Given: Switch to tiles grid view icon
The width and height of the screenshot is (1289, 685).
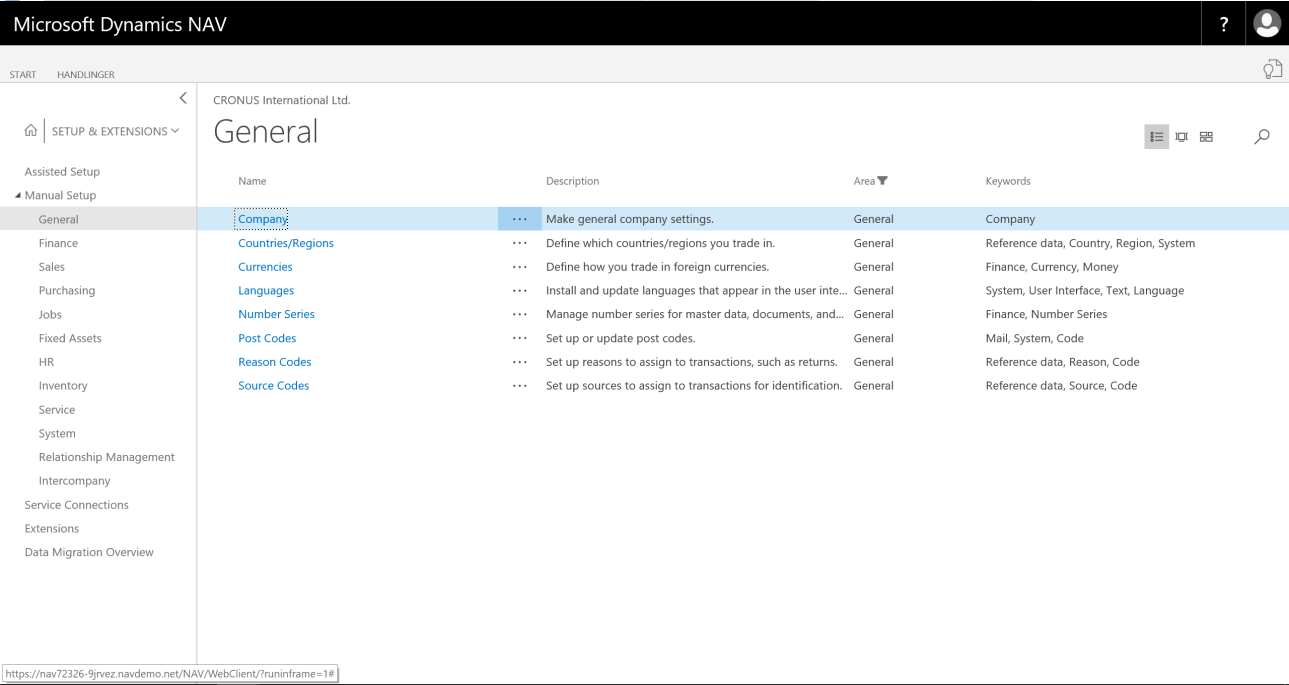Looking at the screenshot, I should tap(1206, 137).
